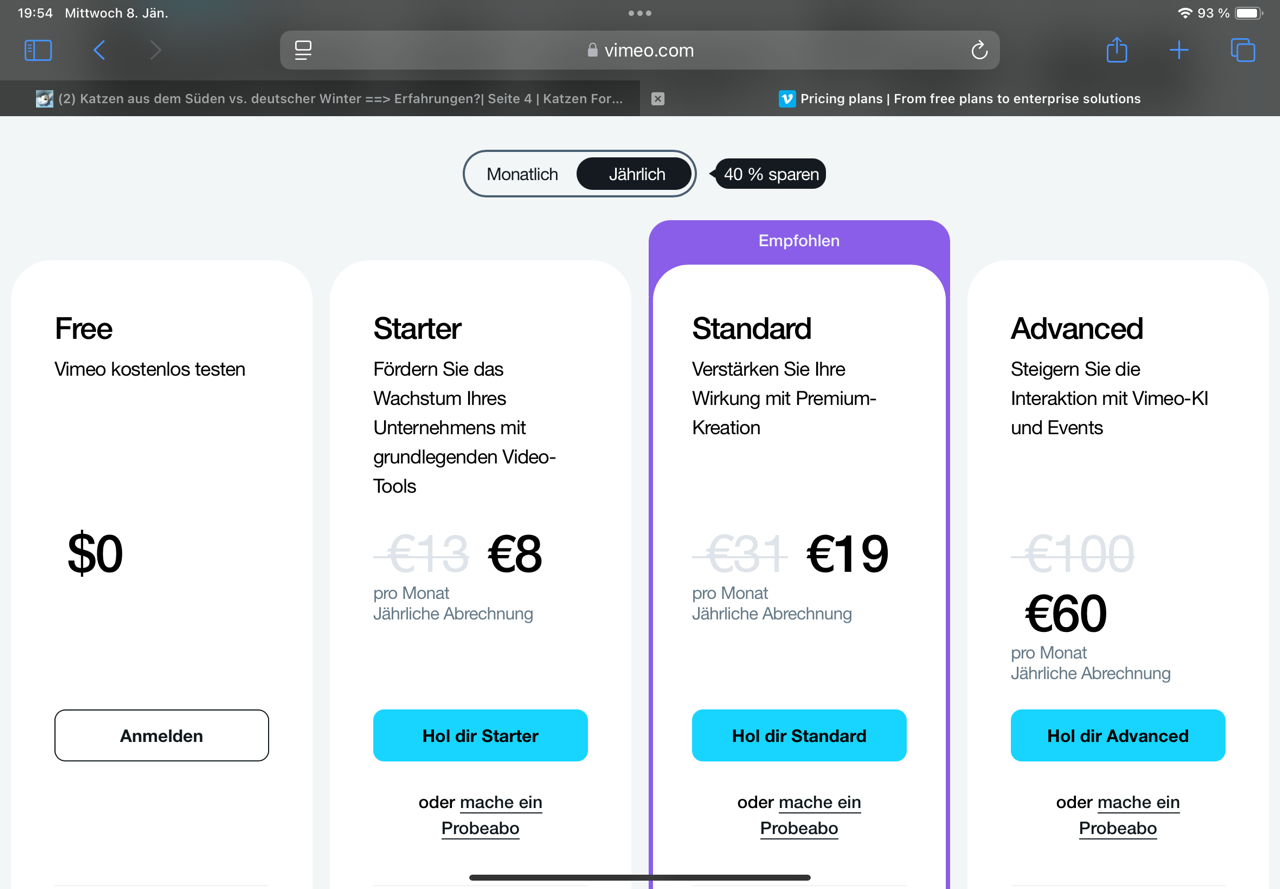The width and height of the screenshot is (1280, 889).
Task: Click Hol dir Starter button
Action: tap(480, 735)
